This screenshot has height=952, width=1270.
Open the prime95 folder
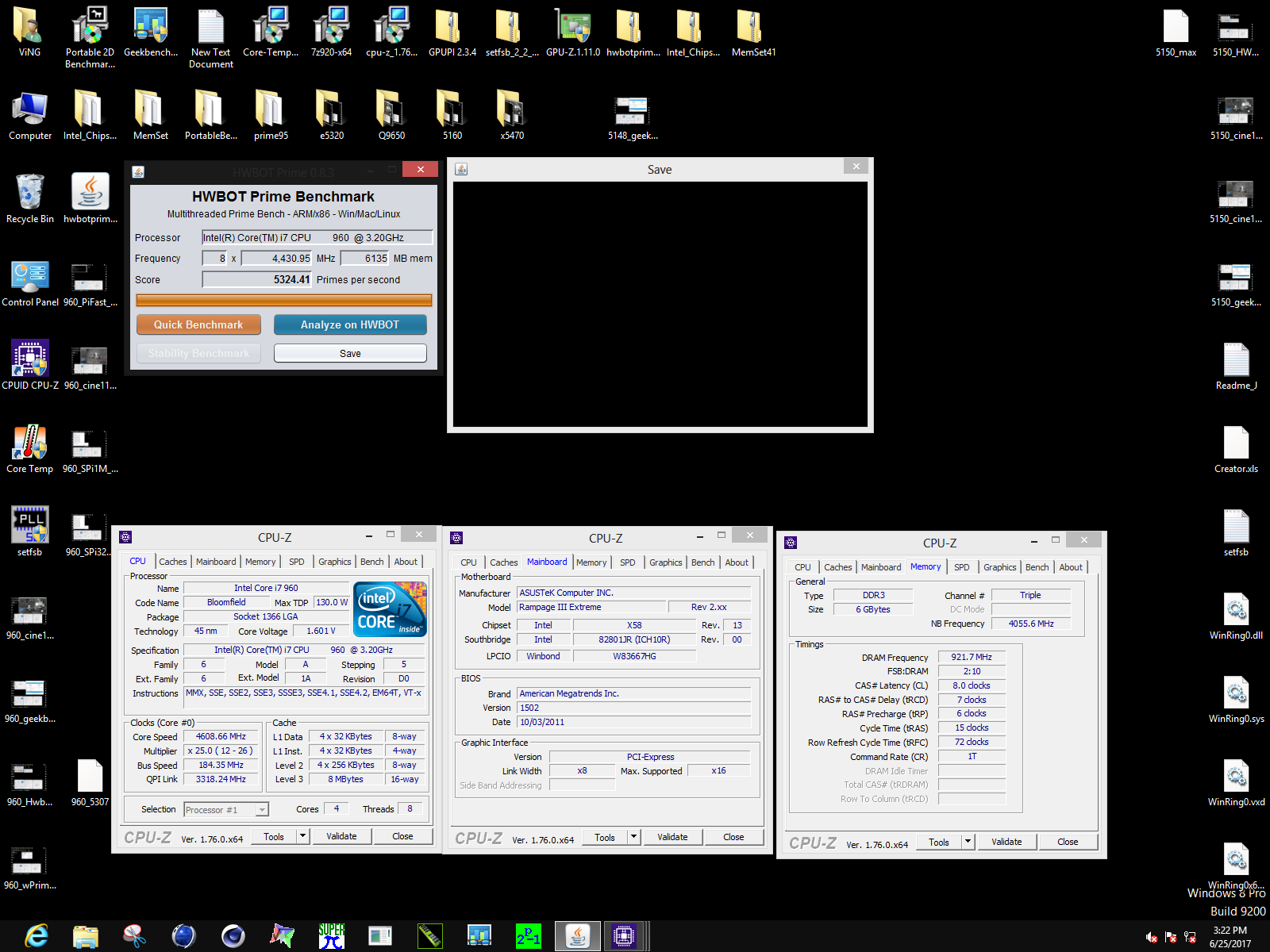coord(271,115)
